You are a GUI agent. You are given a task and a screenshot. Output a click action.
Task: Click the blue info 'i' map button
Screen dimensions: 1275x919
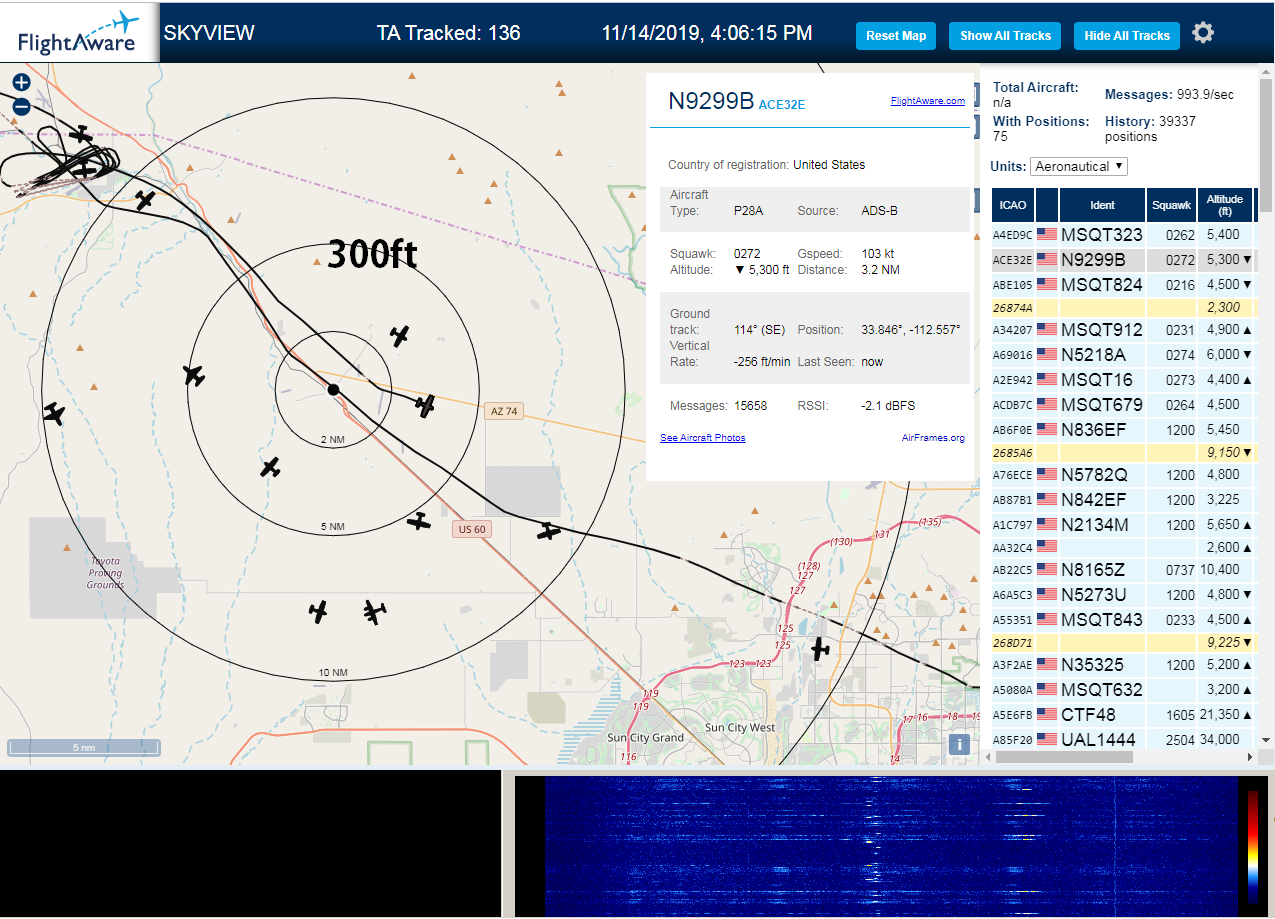pos(959,744)
